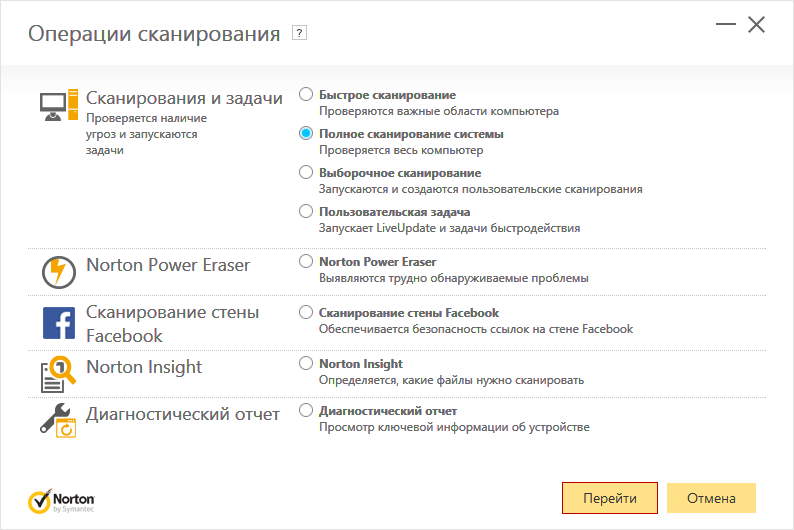Click the Facebook logo icon
This screenshot has width=794, height=530.
(59, 323)
